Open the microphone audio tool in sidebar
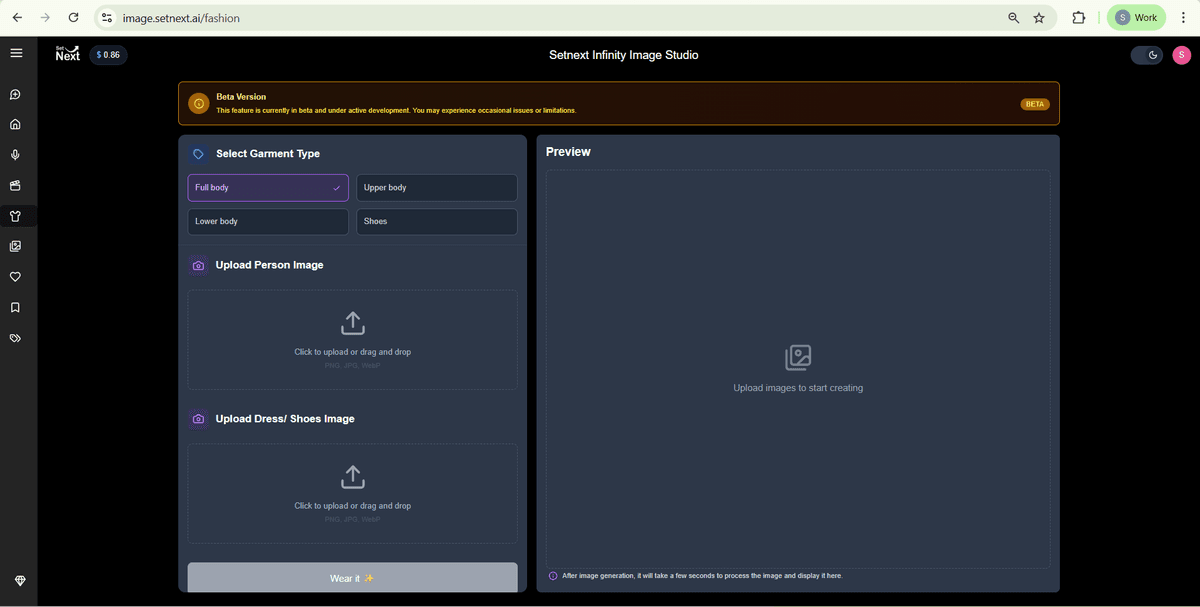 pyautogui.click(x=16, y=155)
